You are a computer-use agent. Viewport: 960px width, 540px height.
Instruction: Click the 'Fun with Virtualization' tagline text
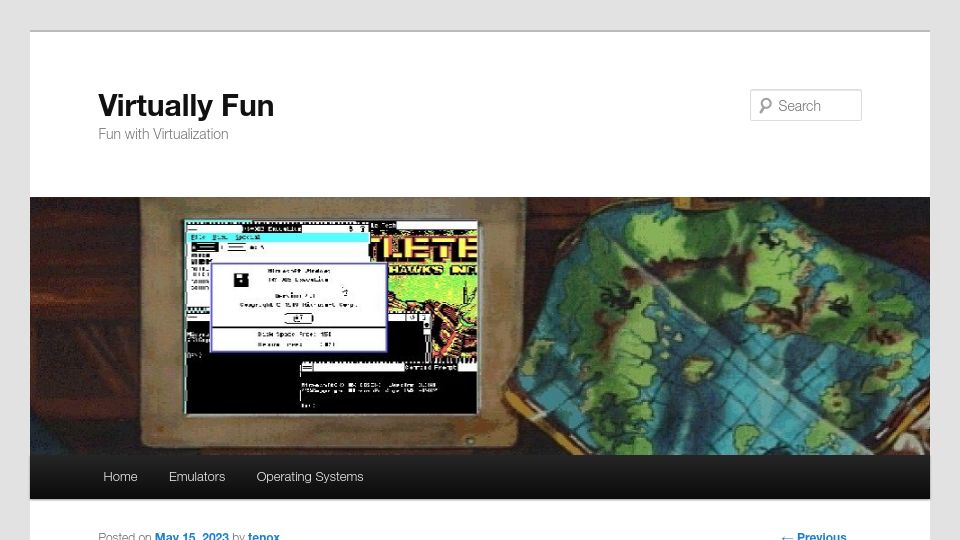163,134
